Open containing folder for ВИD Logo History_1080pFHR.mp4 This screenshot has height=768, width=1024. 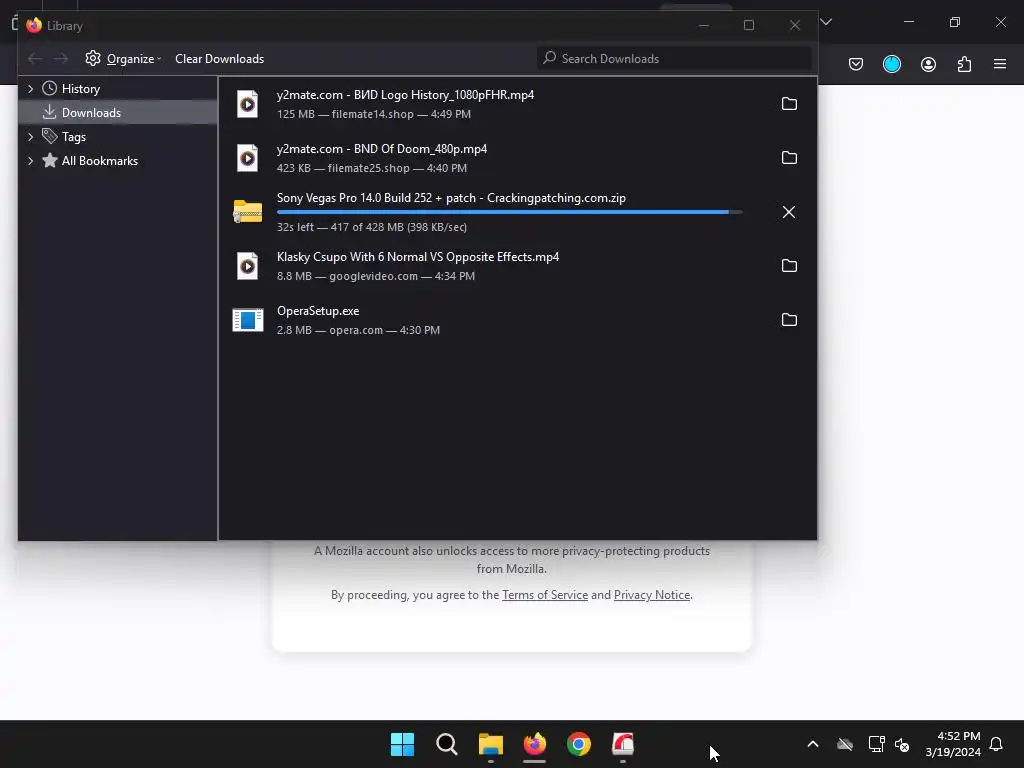[x=789, y=104]
